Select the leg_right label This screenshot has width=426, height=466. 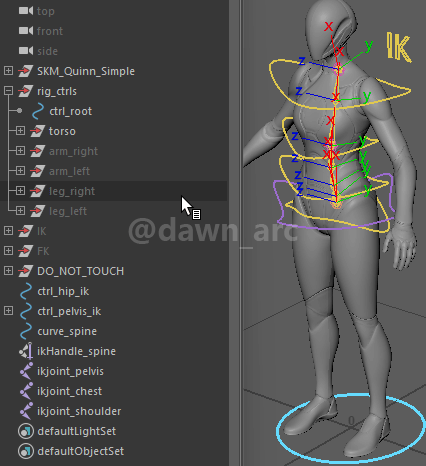(x=72, y=191)
